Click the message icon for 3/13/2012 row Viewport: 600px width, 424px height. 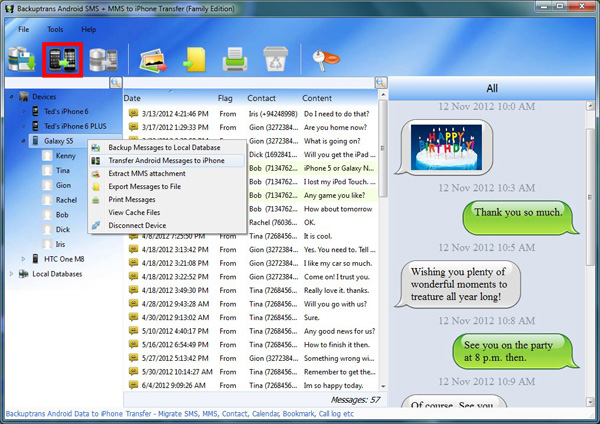coord(133,113)
